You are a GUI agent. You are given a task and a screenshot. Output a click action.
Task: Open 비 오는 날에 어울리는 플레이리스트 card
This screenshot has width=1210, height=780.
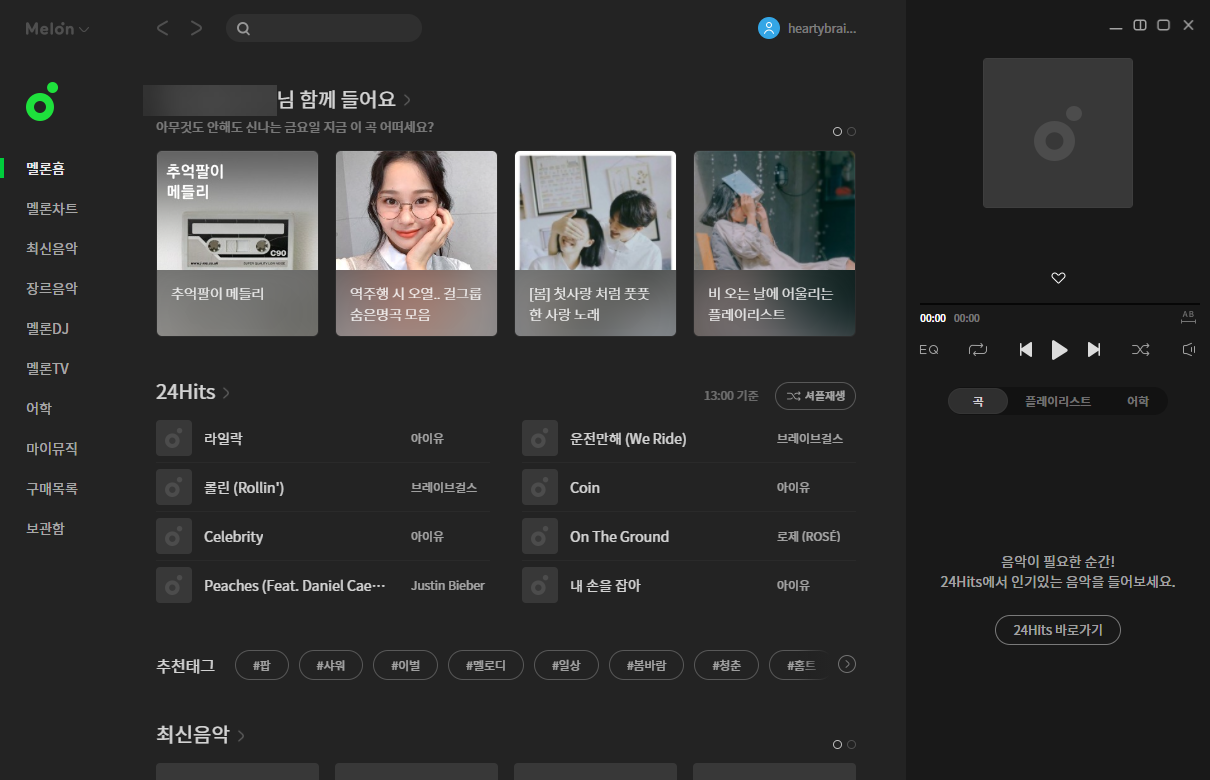pyautogui.click(x=774, y=243)
